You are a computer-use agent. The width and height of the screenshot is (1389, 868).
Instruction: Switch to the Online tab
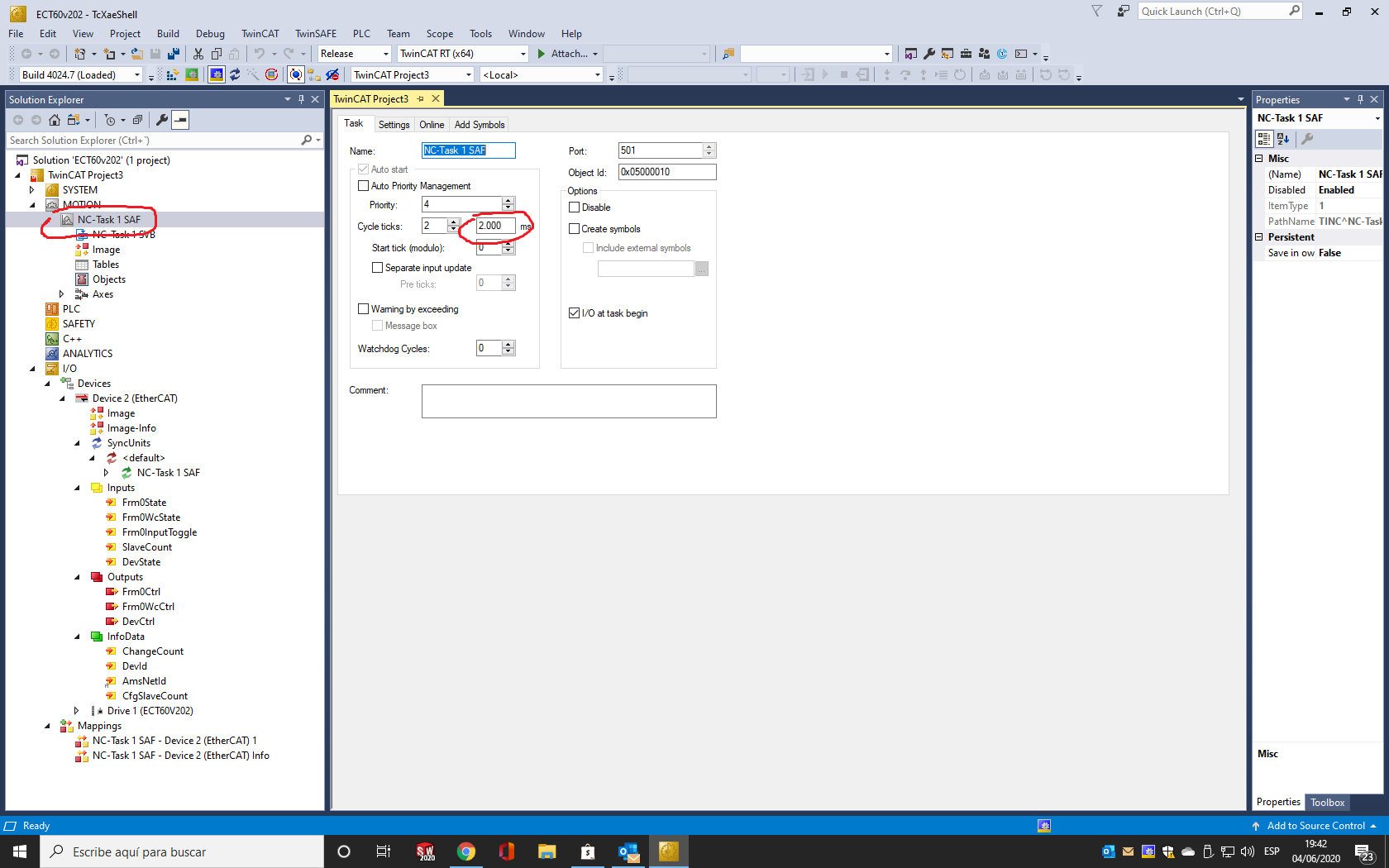pos(432,125)
